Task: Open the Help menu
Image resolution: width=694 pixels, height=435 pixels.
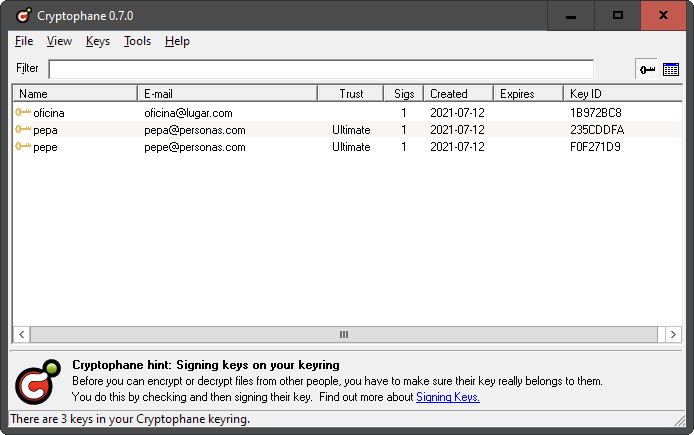Action: [x=177, y=41]
